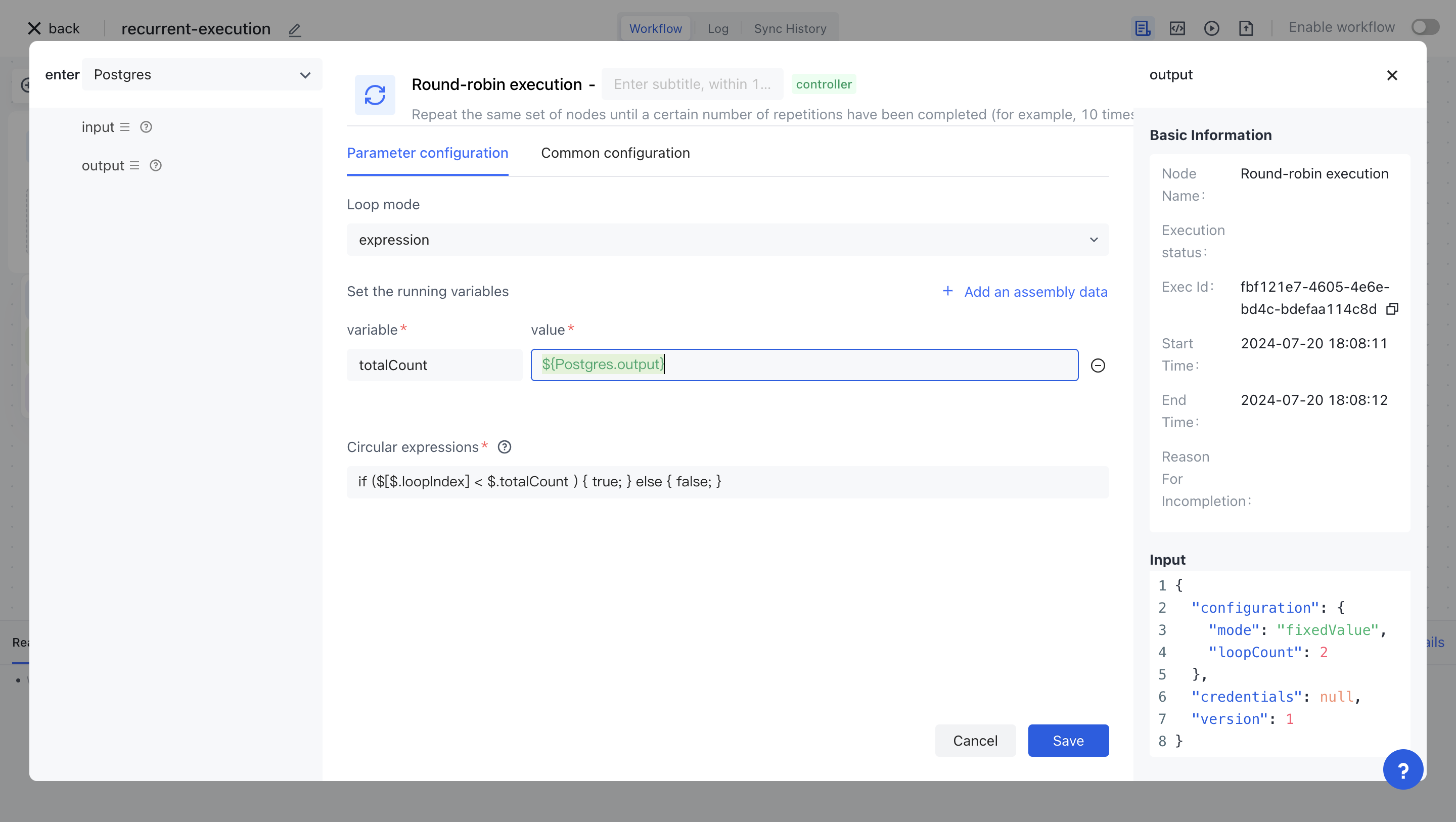Click the floating question mark help button
Viewport: 1456px width, 822px height.
click(x=1403, y=769)
